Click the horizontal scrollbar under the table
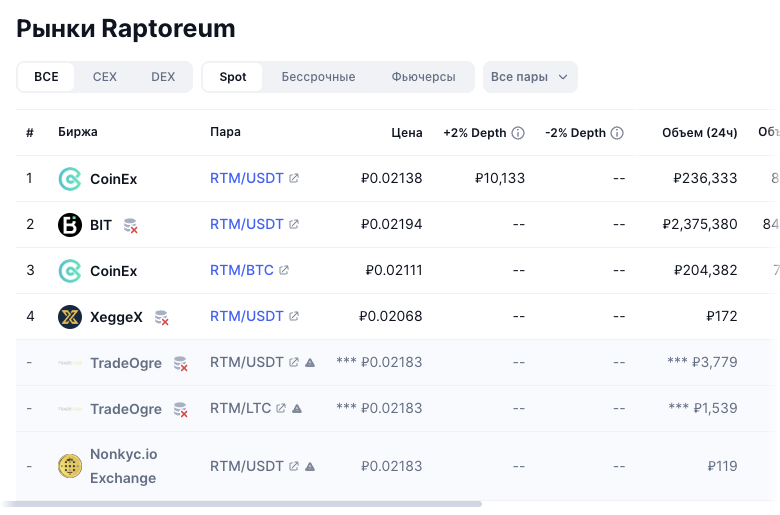 tap(242, 504)
